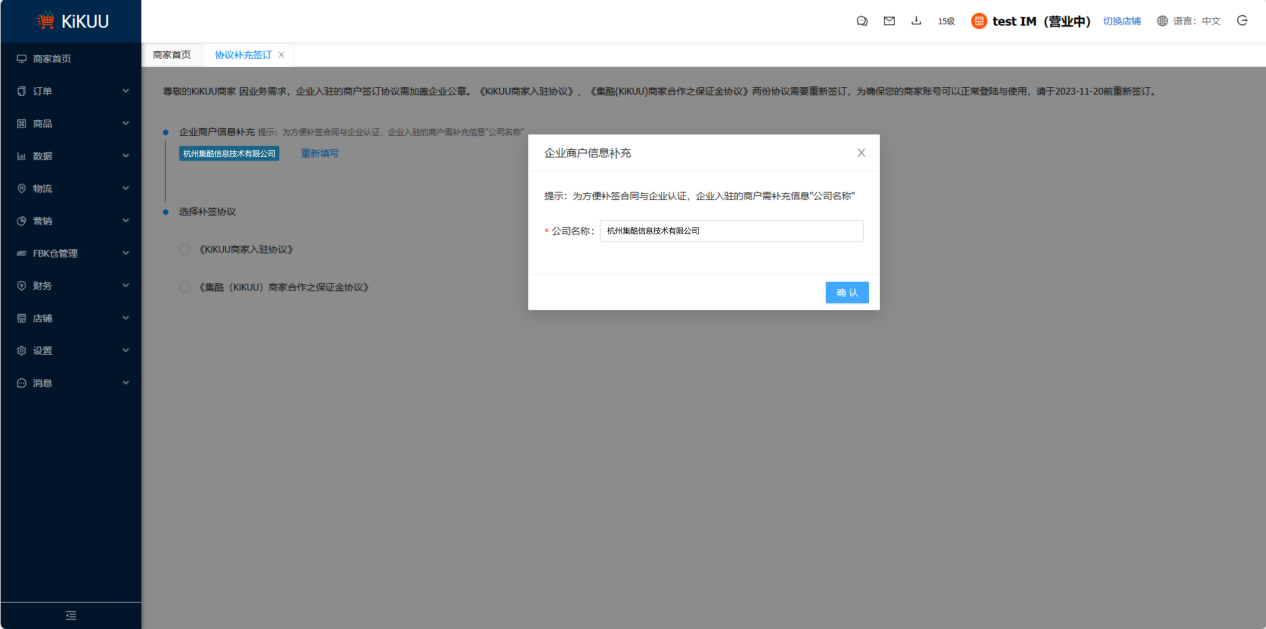This screenshot has width=1266, height=629.
Task: Click the 15级 level indicator
Action: tap(946, 21)
